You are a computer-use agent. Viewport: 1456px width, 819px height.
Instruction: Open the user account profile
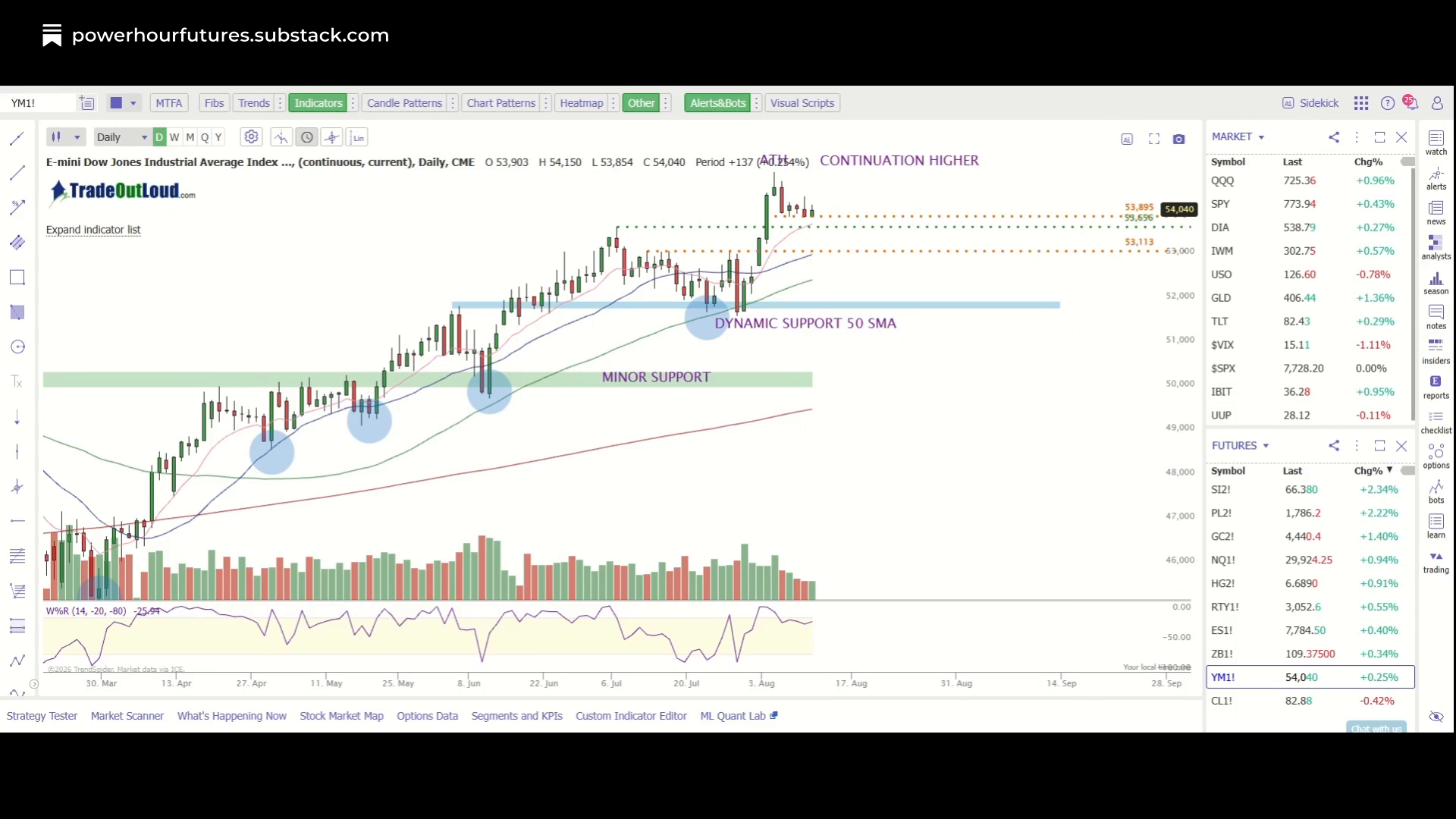pyautogui.click(x=1437, y=103)
